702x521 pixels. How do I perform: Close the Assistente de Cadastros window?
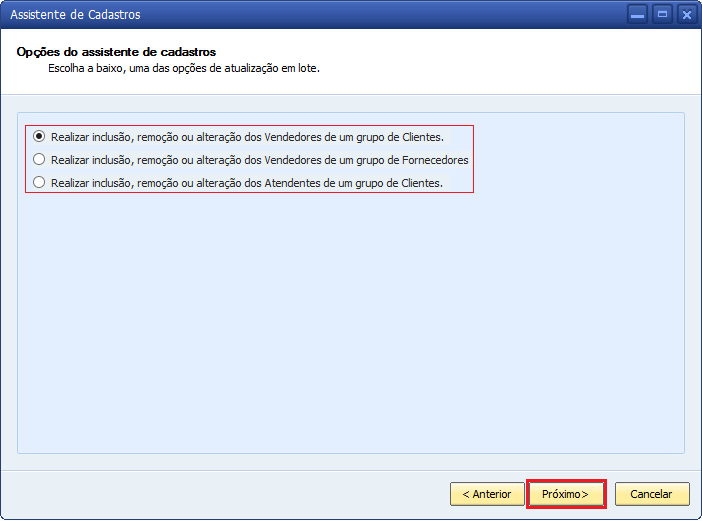coord(687,15)
